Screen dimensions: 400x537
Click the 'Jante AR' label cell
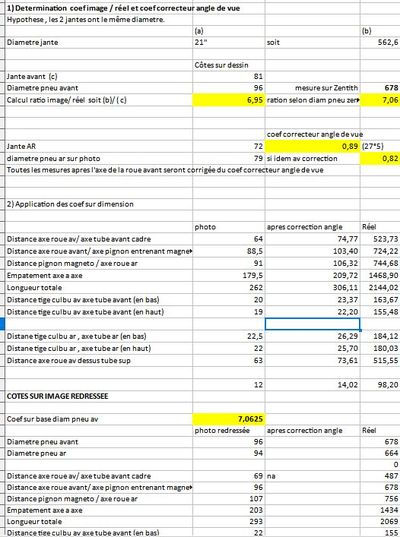[99, 146]
